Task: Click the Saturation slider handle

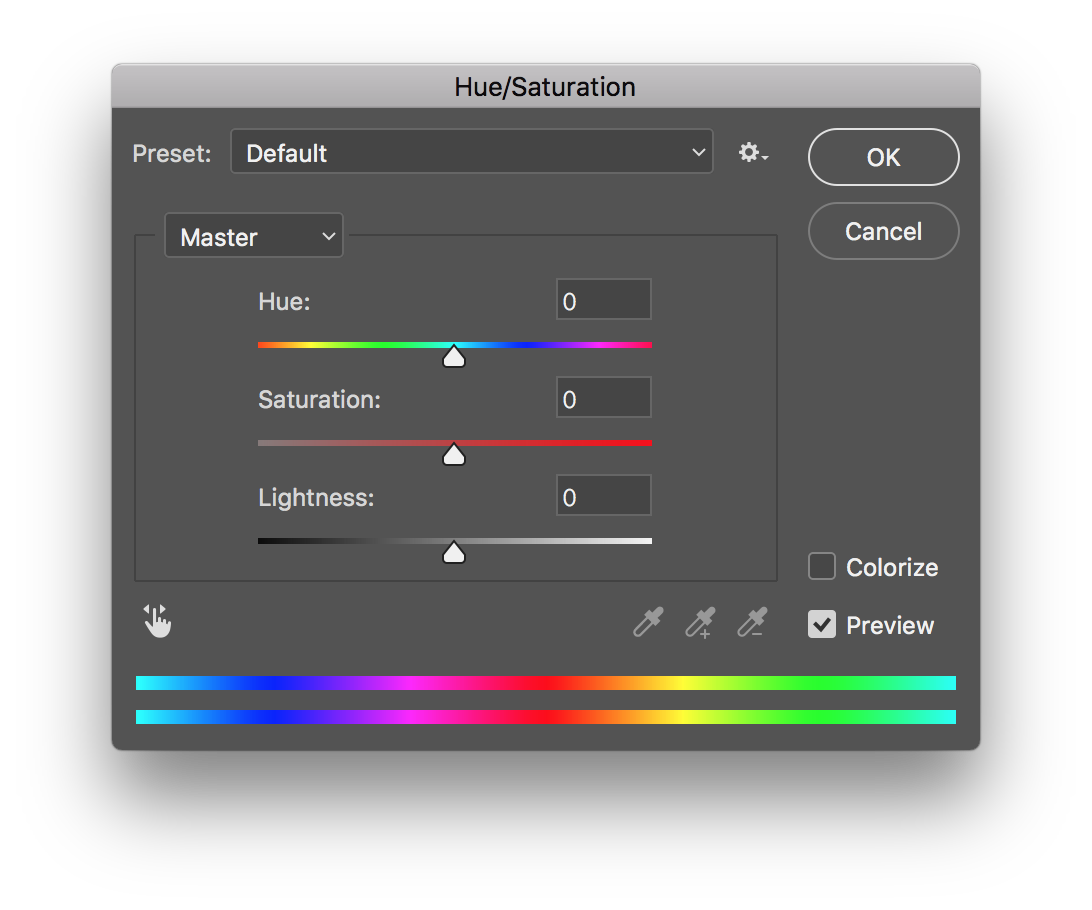Action: (x=454, y=454)
